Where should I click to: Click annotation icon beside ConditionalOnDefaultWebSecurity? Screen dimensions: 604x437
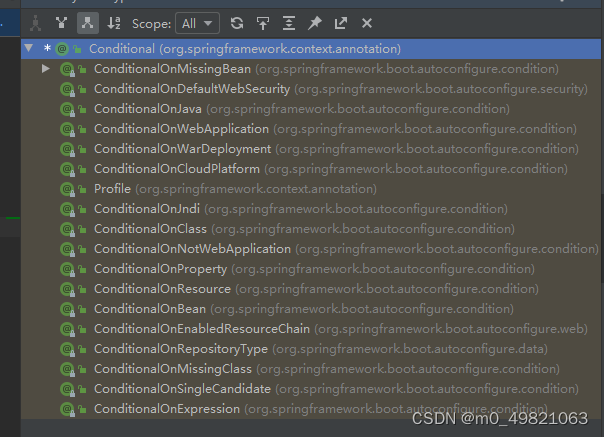point(67,89)
